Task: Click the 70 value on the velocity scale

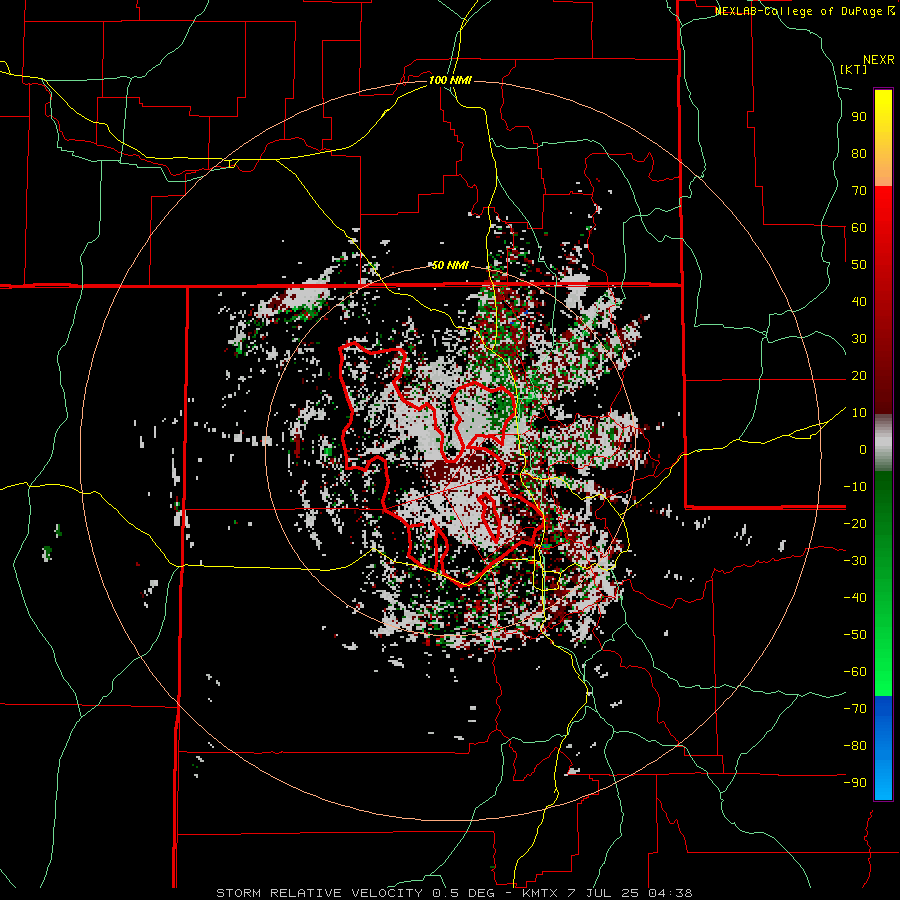Action: coord(859,191)
